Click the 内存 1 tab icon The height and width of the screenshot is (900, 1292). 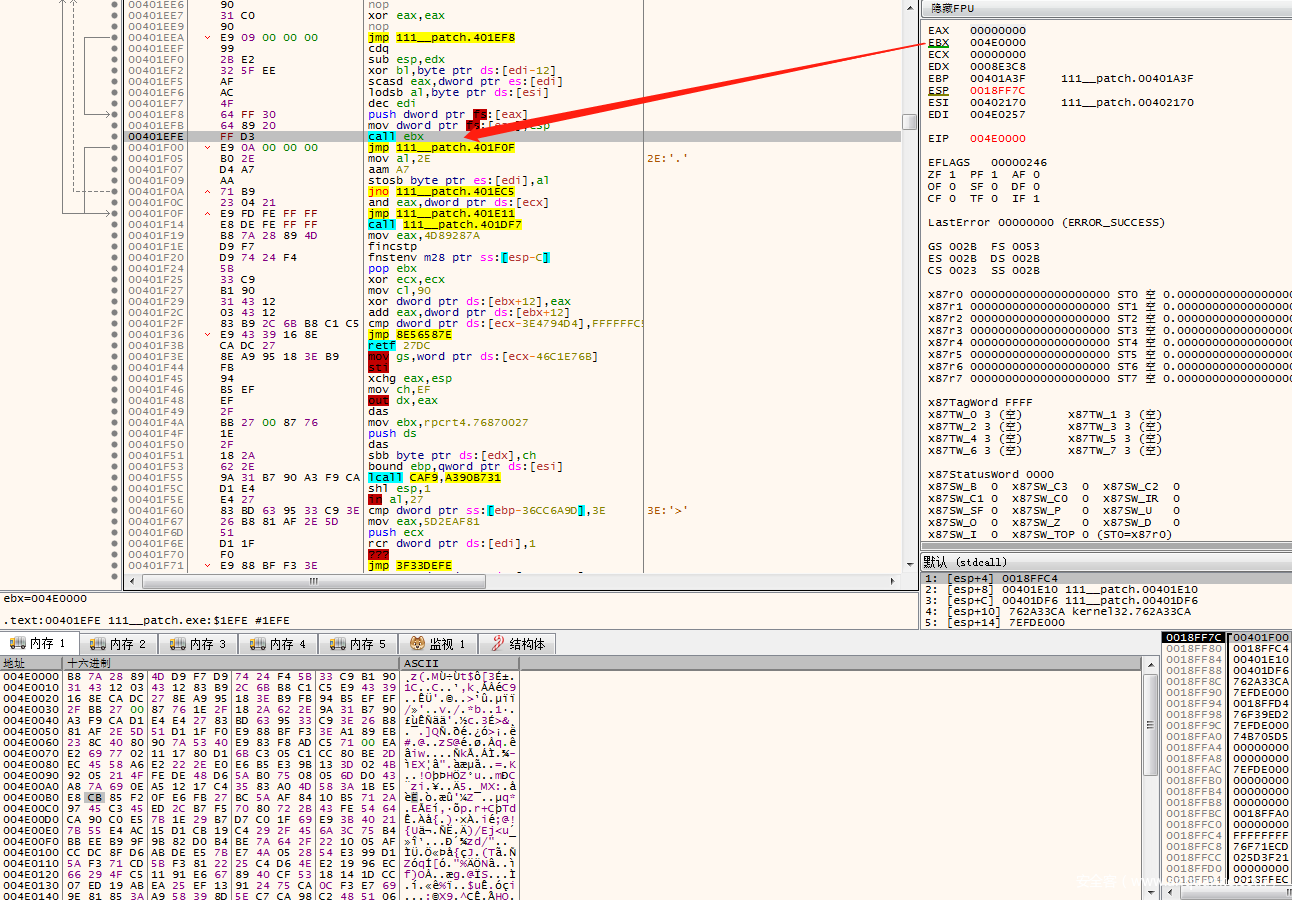(17, 644)
